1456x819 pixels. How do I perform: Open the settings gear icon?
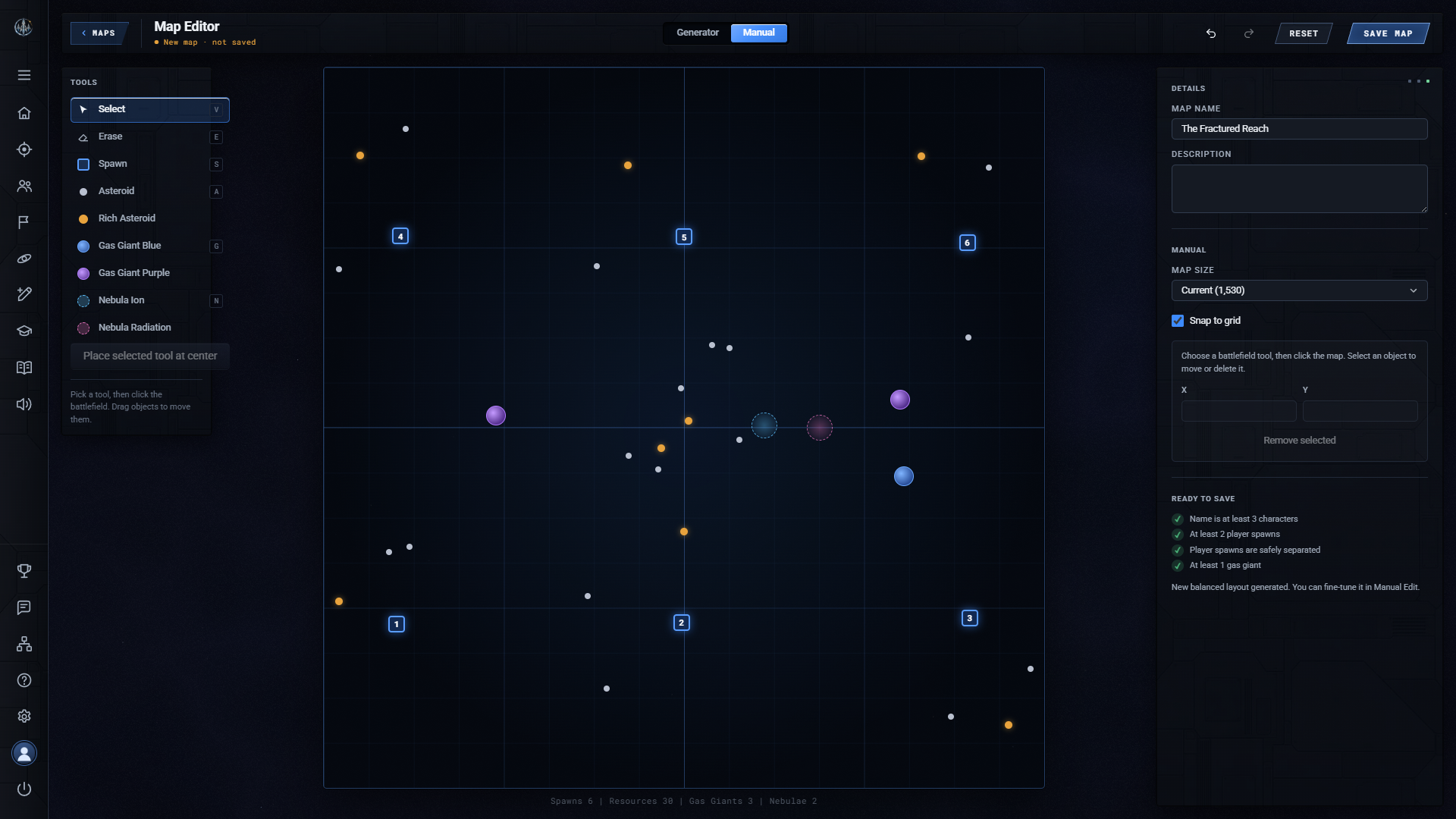point(24,716)
